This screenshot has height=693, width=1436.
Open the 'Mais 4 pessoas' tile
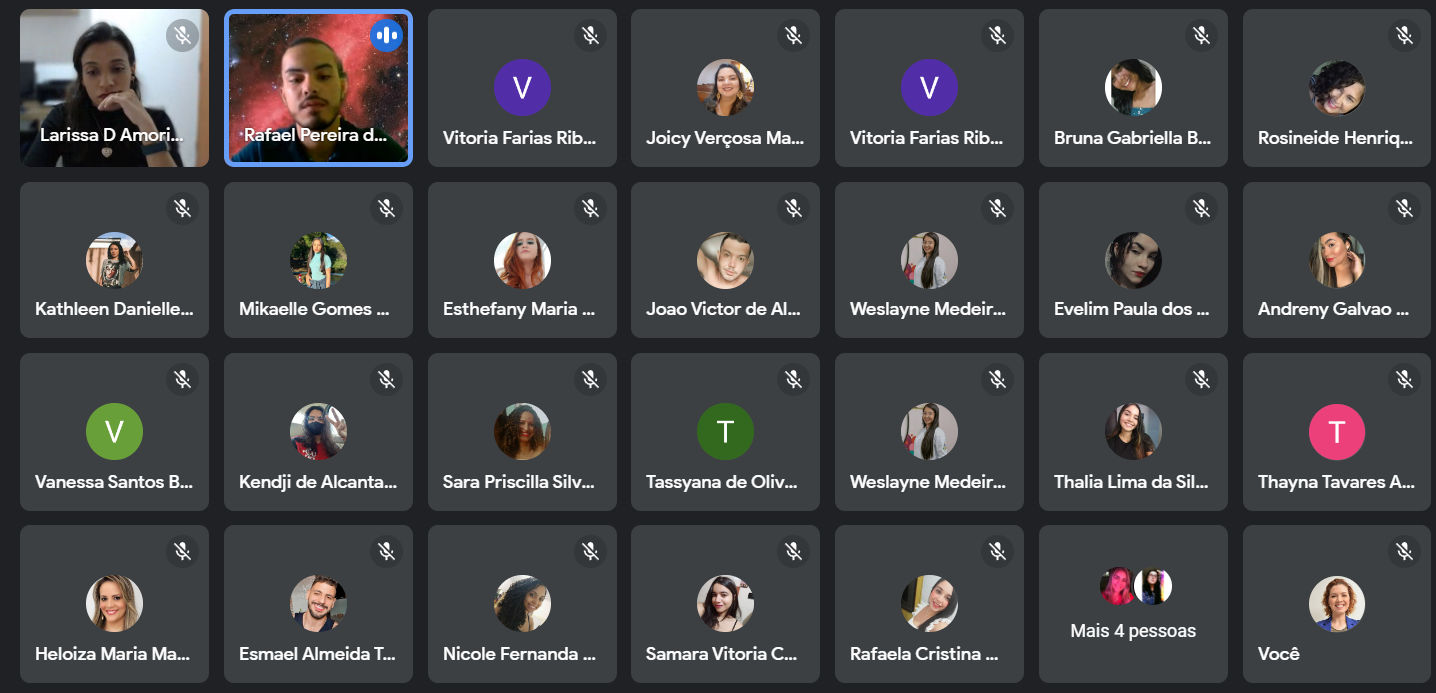pos(1133,604)
